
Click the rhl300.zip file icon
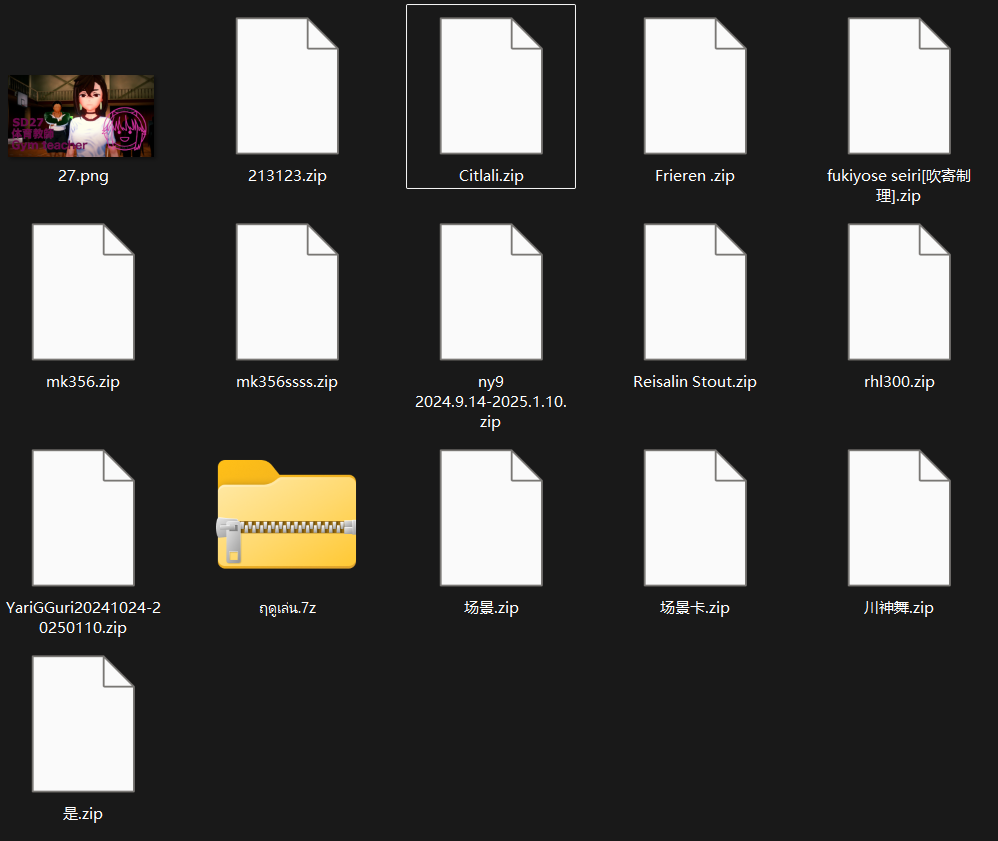[899, 291]
